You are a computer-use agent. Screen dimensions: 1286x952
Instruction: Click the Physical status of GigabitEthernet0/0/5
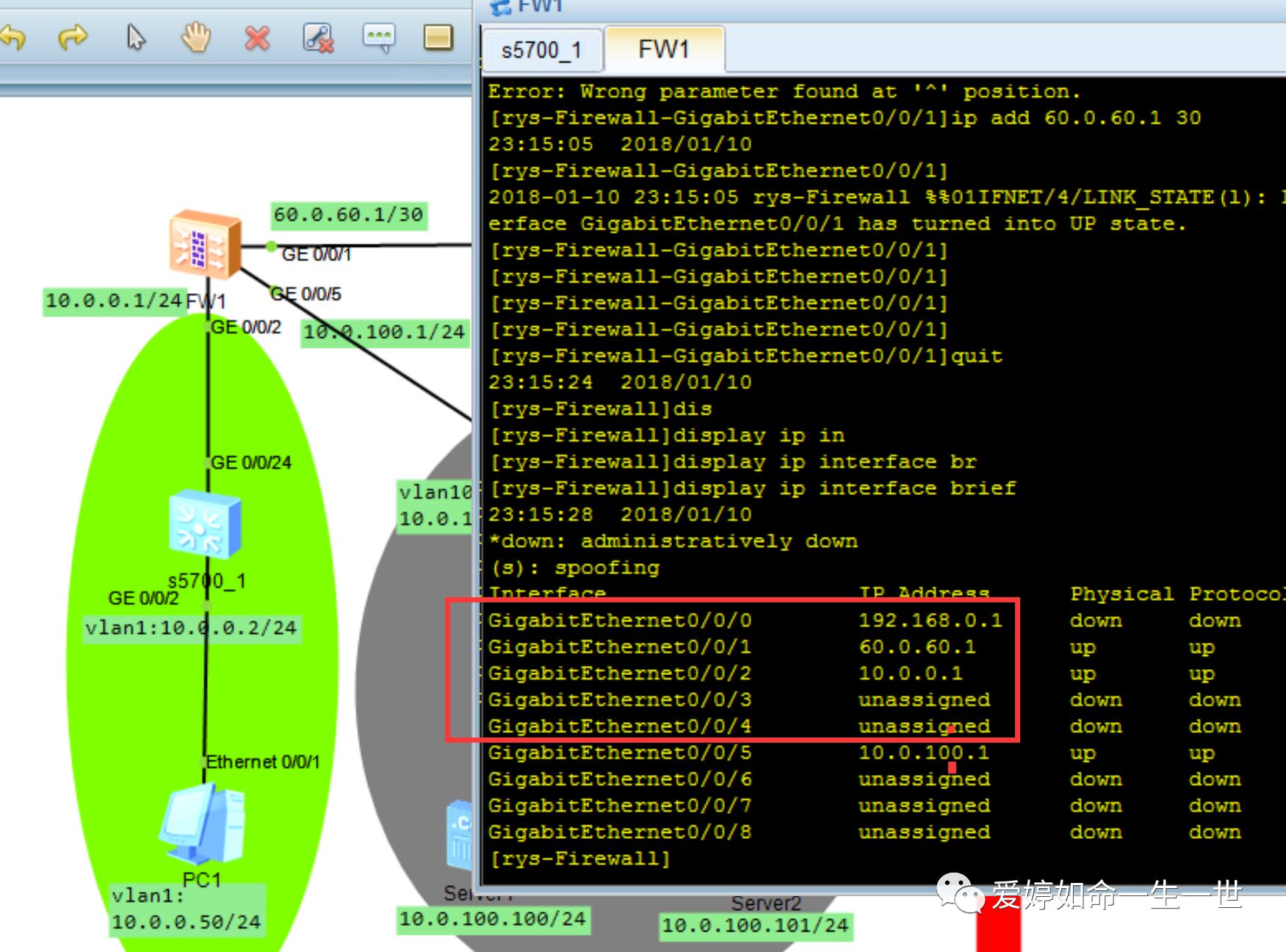click(x=1083, y=752)
